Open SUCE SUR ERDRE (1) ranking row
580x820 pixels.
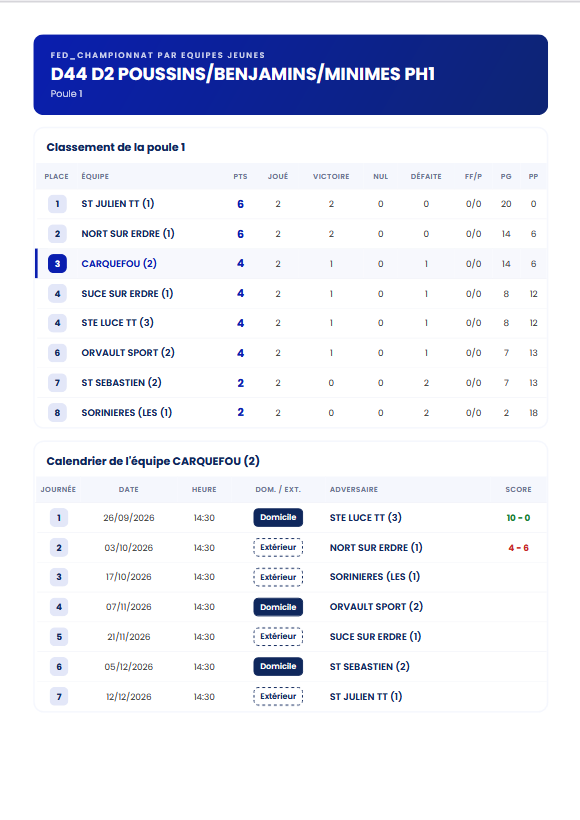[291, 293]
